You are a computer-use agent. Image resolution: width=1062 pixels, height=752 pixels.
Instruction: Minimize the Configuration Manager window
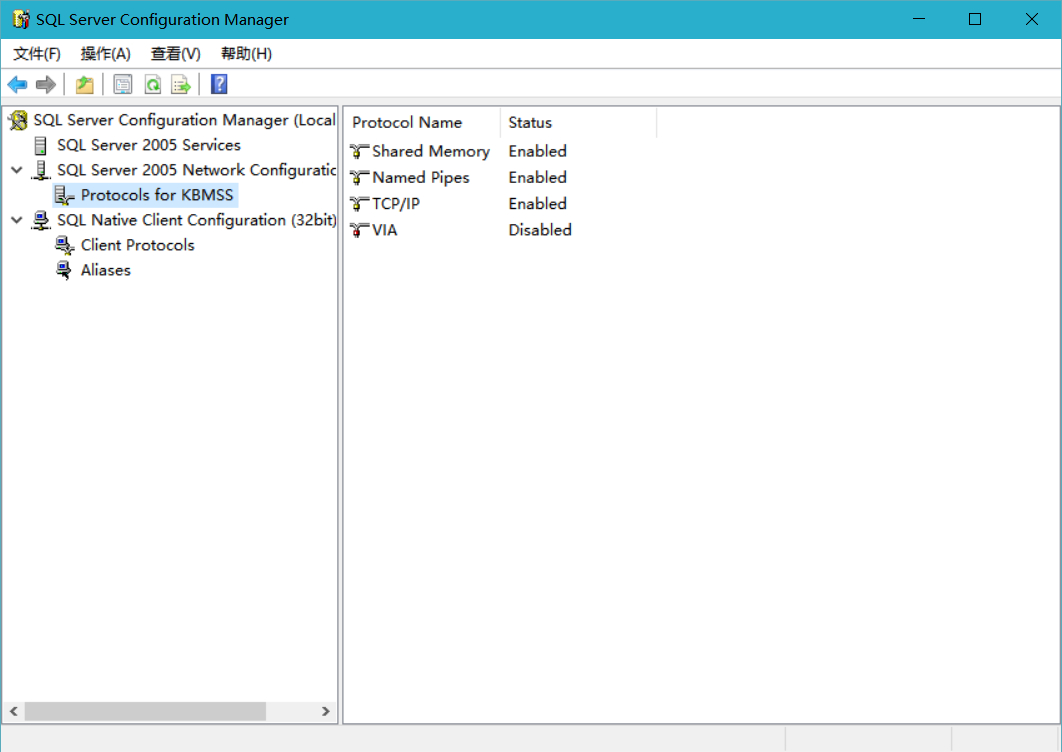(x=919, y=19)
